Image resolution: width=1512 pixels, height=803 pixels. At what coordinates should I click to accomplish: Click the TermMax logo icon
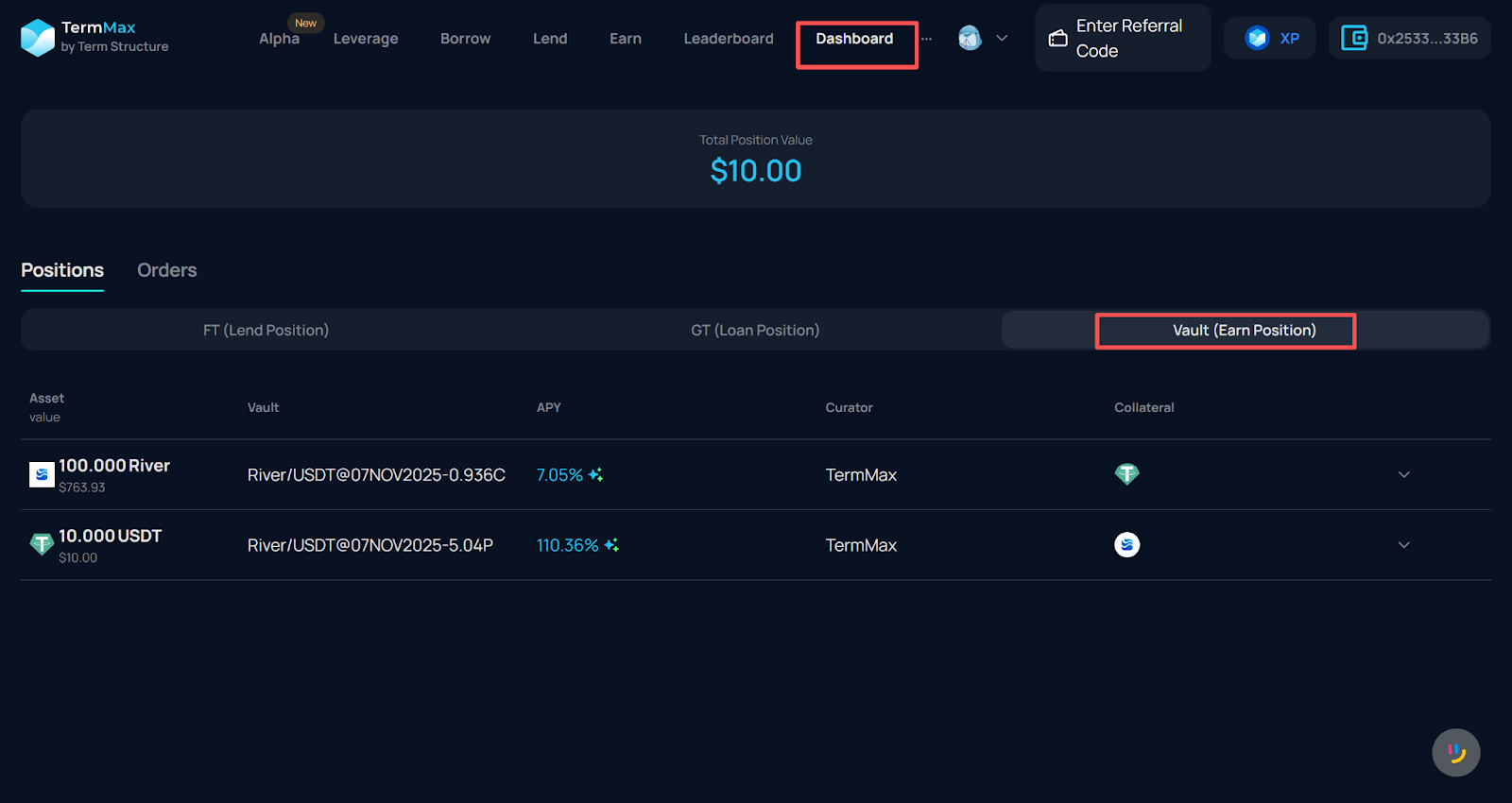click(38, 38)
